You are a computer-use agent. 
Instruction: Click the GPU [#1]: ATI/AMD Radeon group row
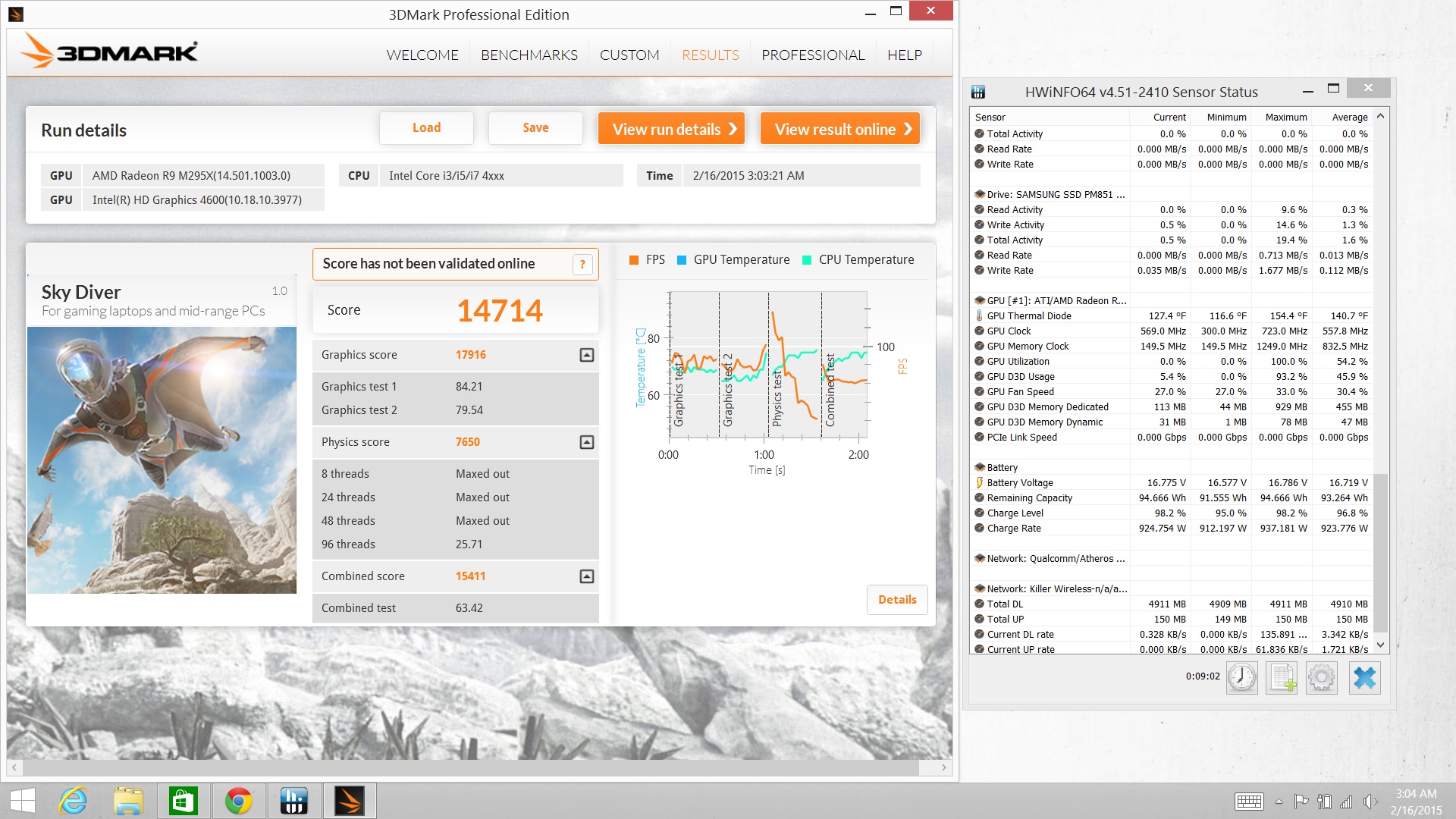(1172, 300)
